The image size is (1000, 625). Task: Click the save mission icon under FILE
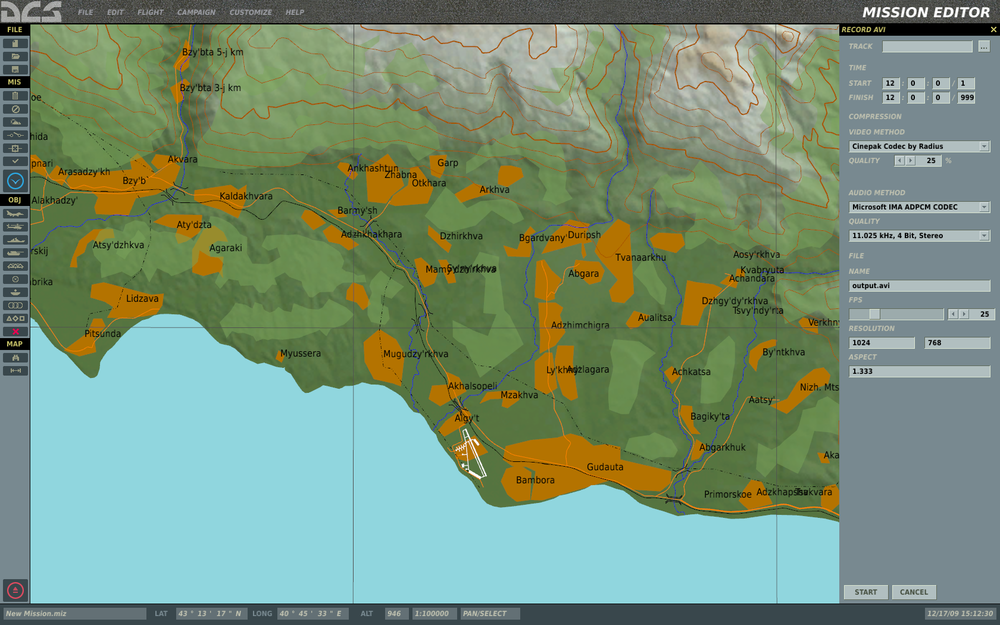click(14, 68)
